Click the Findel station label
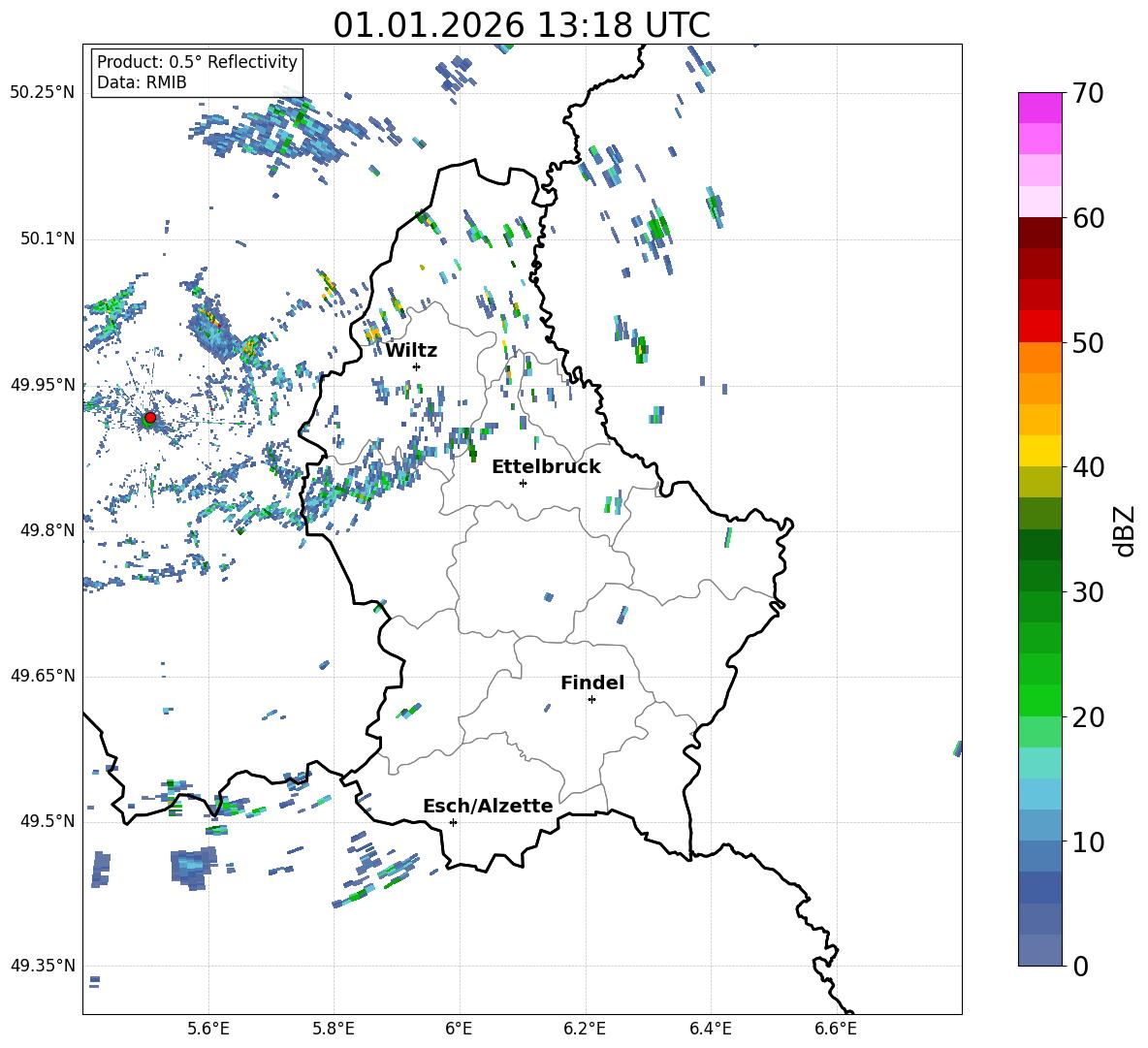 592,683
